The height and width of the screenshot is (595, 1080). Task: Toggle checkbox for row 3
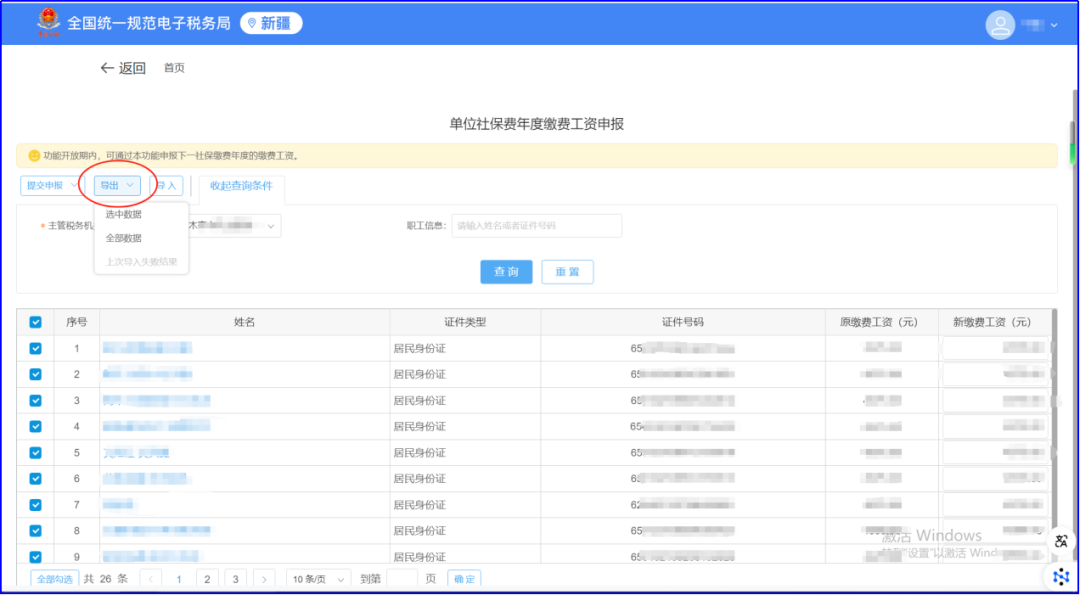(x=35, y=400)
